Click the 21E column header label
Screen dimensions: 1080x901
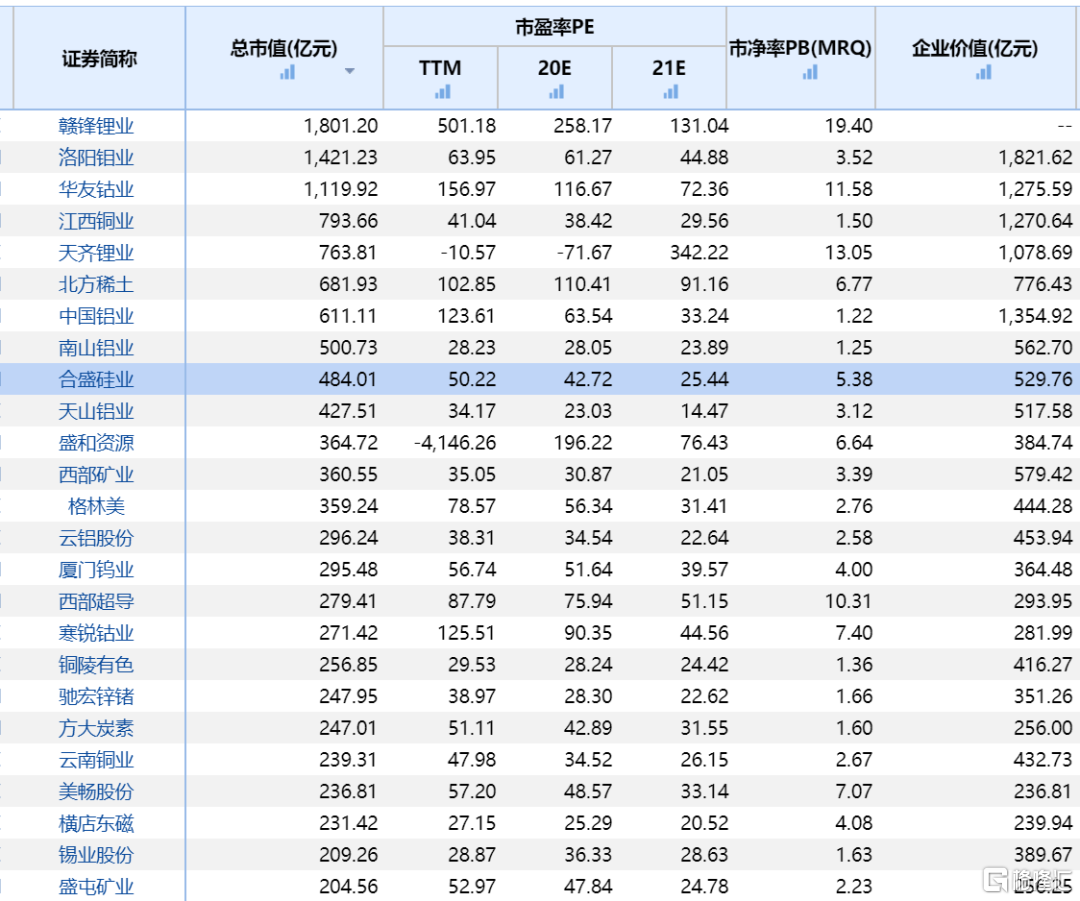click(x=669, y=68)
